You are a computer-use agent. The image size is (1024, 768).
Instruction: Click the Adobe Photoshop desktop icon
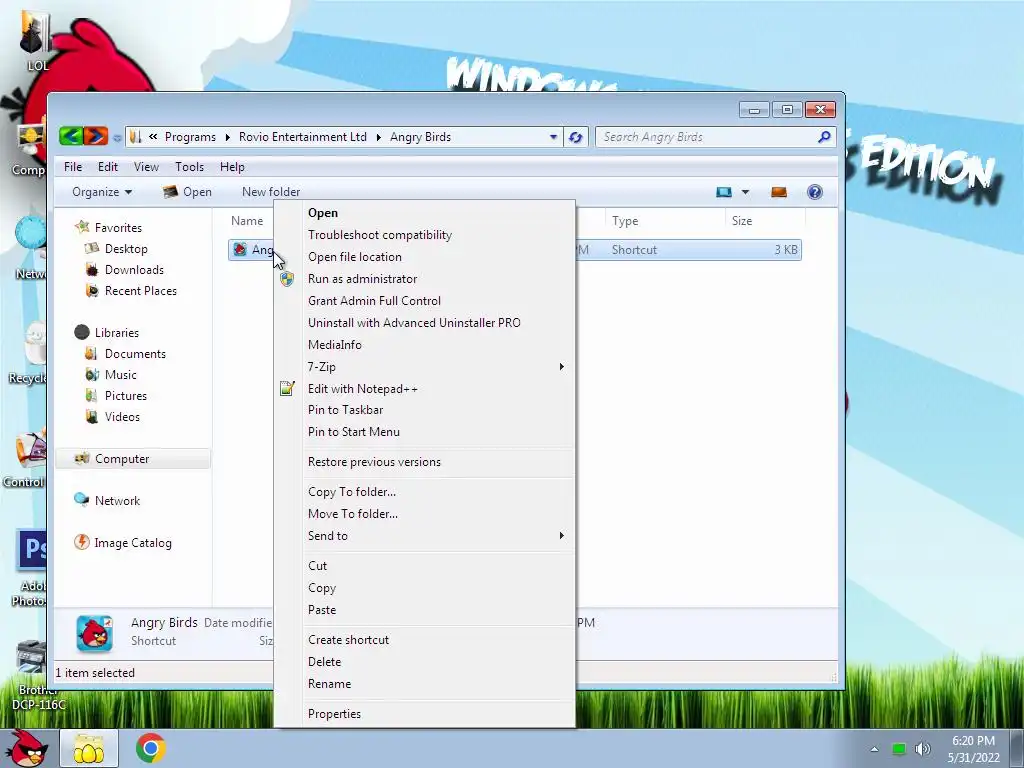29,568
